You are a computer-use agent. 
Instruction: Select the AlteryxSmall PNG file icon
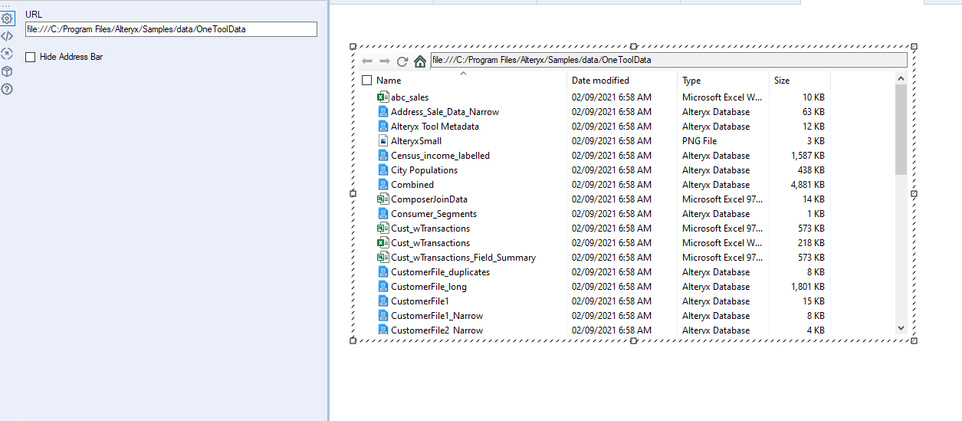[383, 141]
